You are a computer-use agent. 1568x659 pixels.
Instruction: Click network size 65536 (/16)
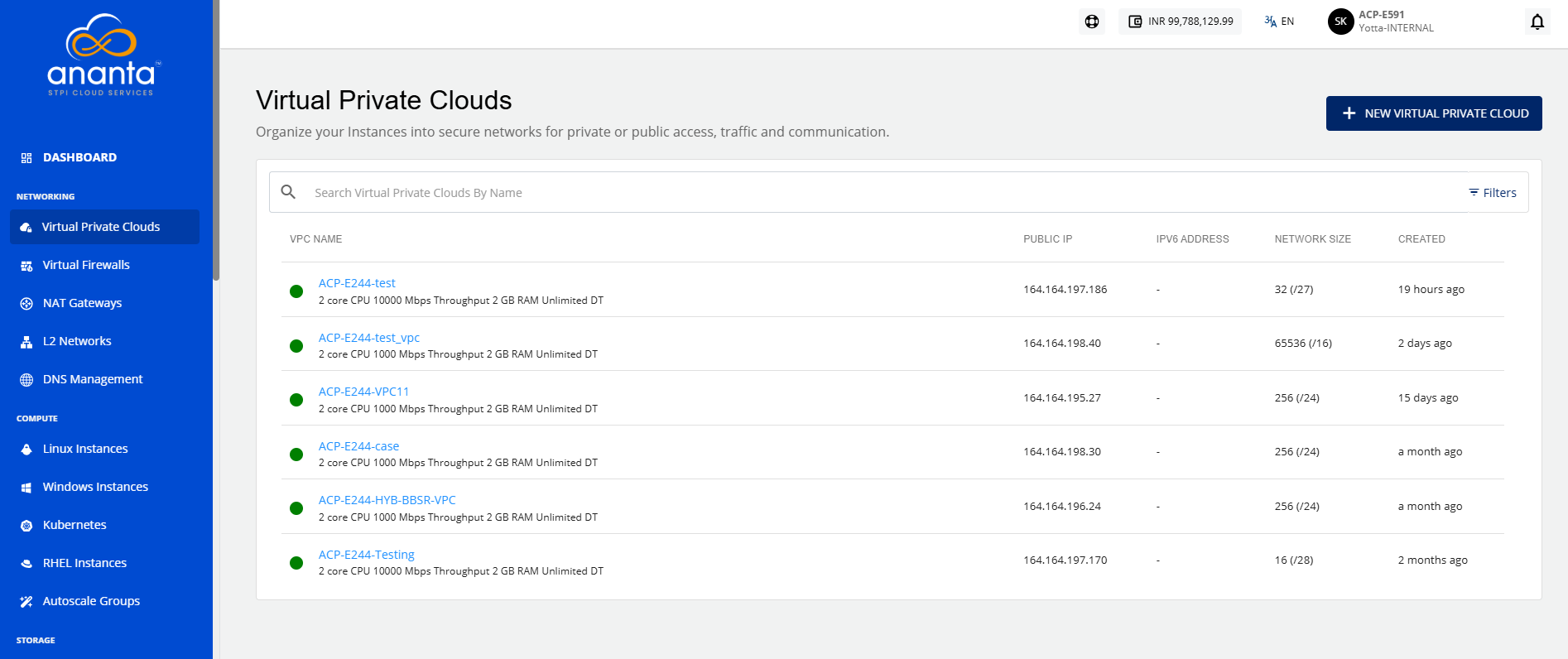[1303, 344]
